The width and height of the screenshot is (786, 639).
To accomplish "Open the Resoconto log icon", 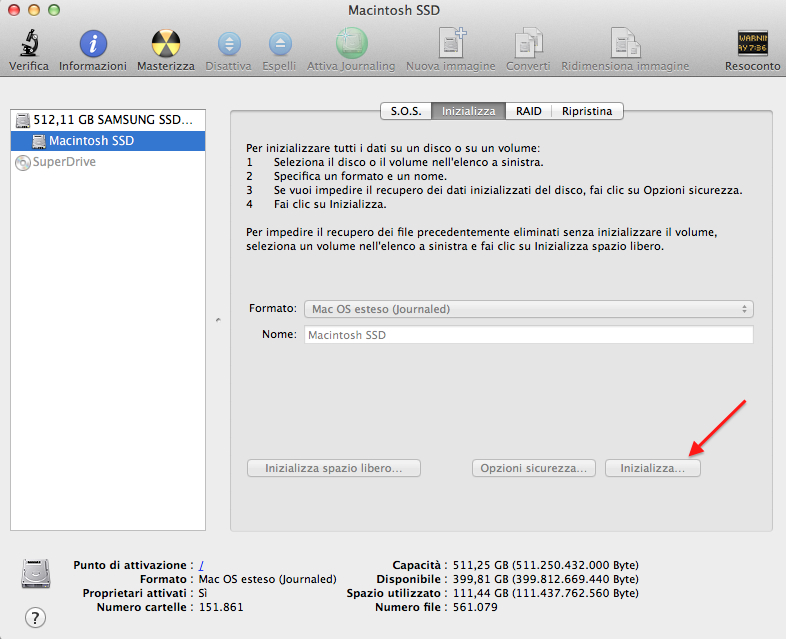I will [x=752, y=43].
